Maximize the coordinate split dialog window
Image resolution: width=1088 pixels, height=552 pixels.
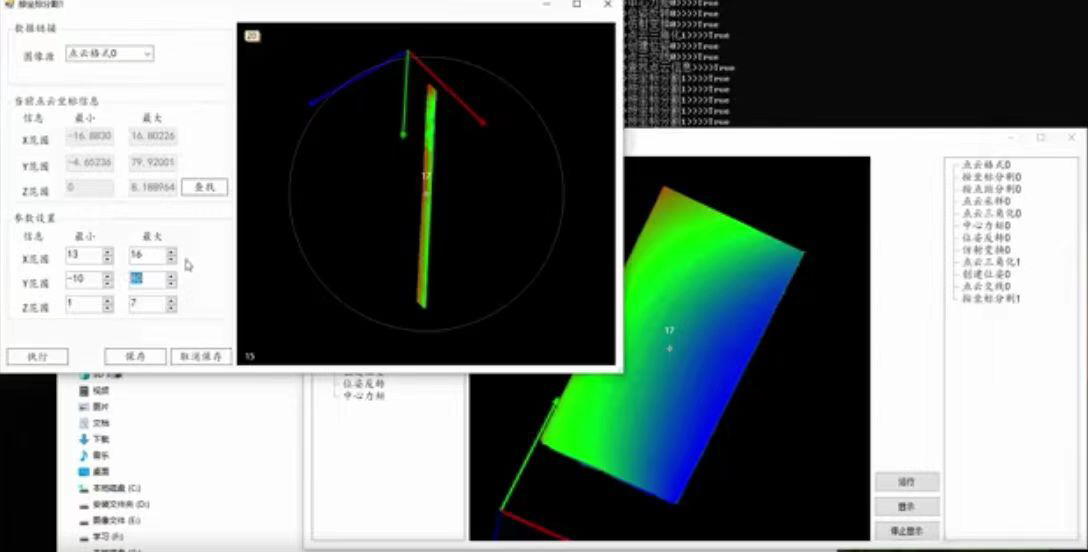point(577,4)
